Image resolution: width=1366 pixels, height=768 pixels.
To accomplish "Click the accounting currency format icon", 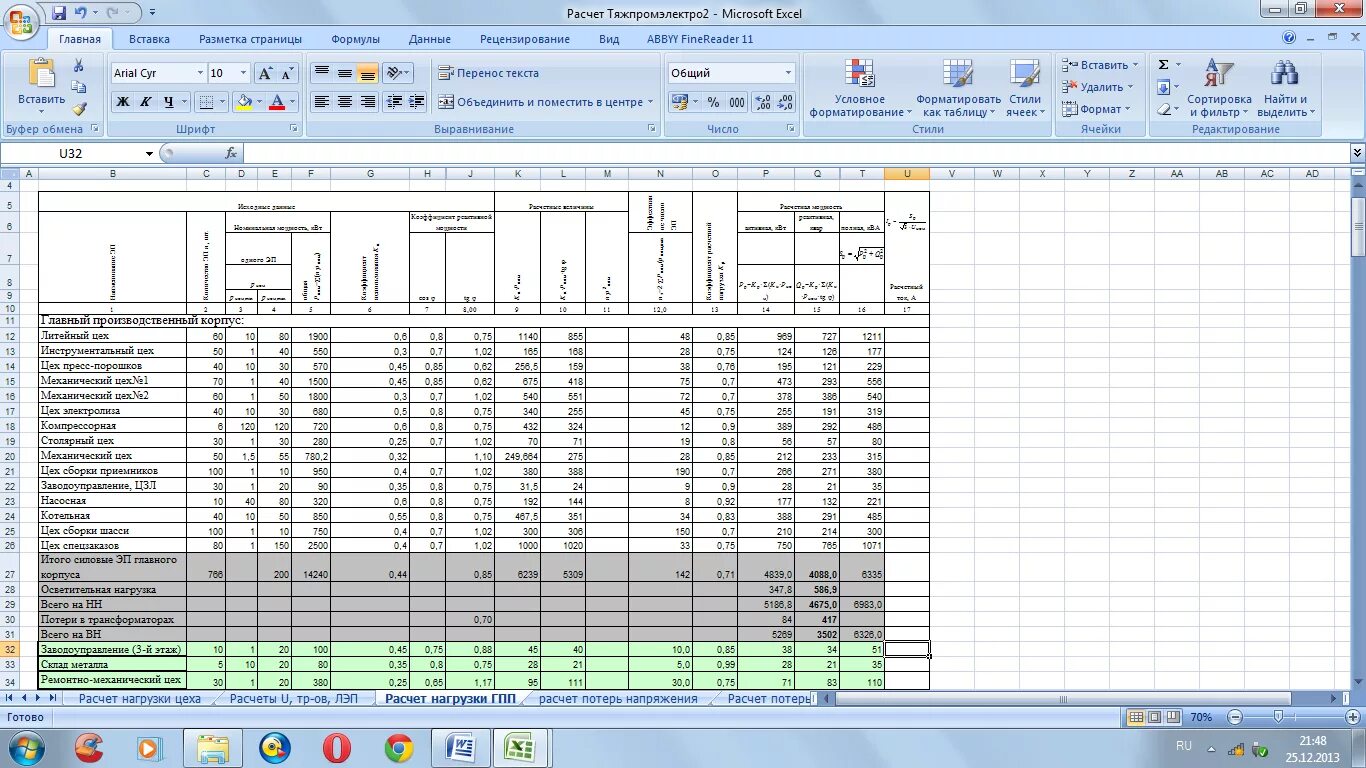I will click(x=679, y=102).
